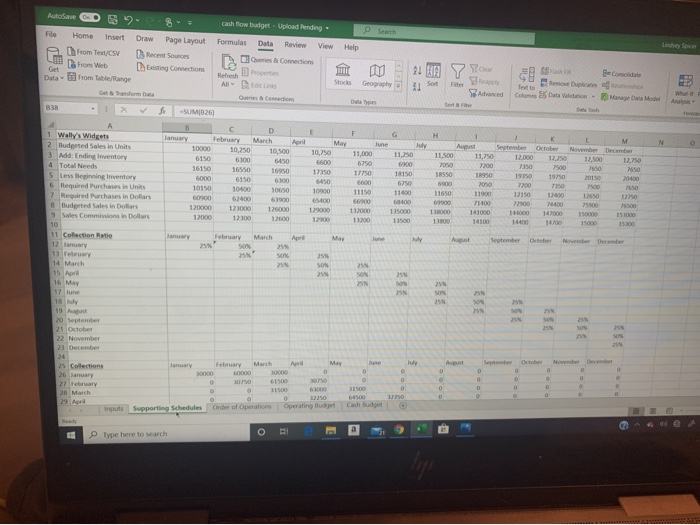Click Manage Data Model
700x525 pixels.
click(x=630, y=97)
